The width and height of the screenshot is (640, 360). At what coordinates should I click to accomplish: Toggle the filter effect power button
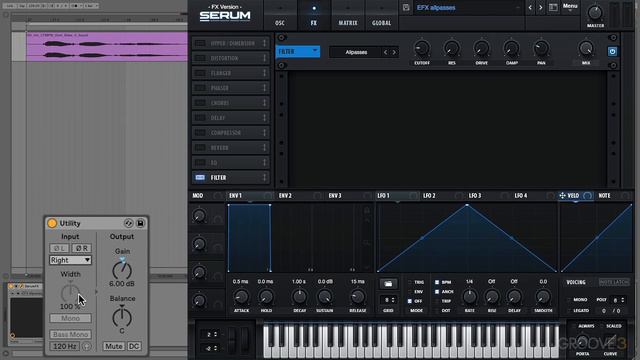tap(612, 51)
